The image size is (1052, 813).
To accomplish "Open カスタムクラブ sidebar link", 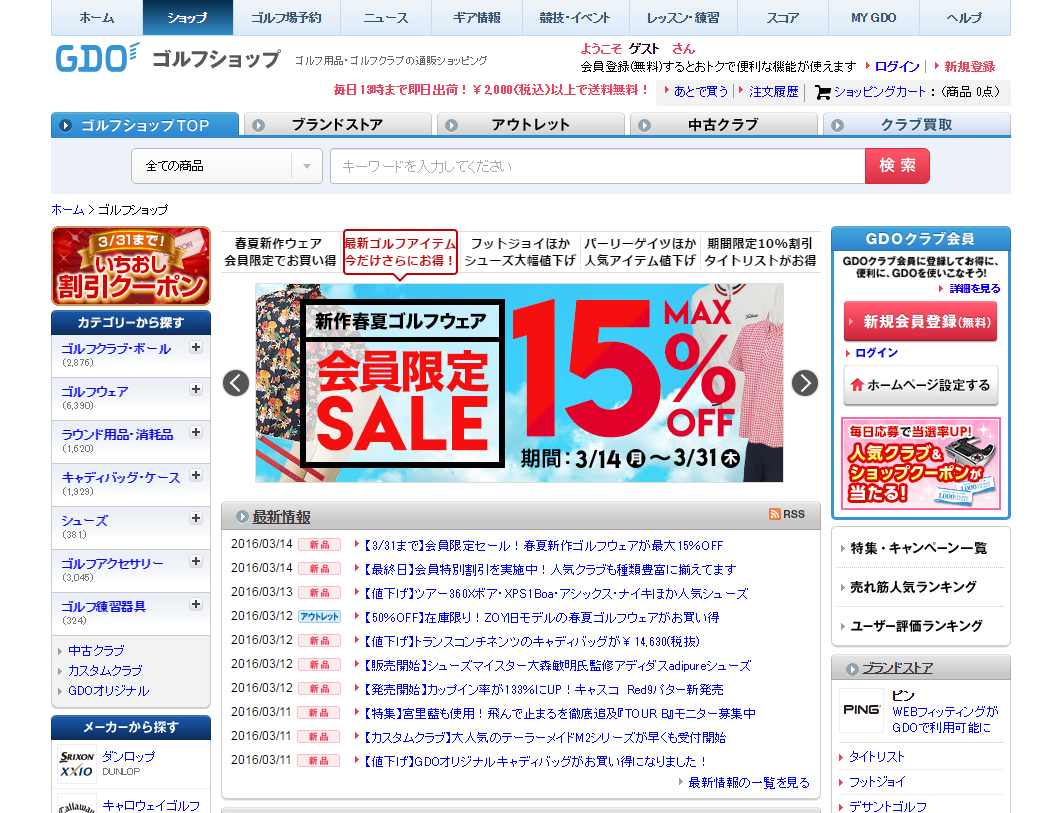I will coord(105,671).
